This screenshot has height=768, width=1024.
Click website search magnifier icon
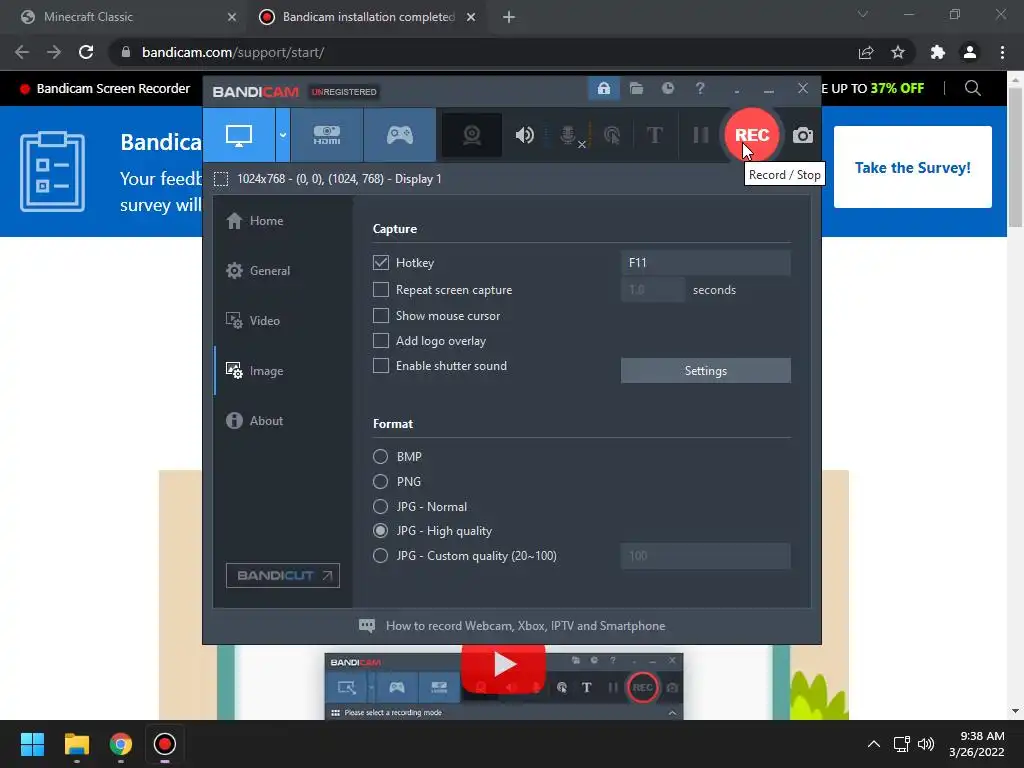tap(972, 88)
